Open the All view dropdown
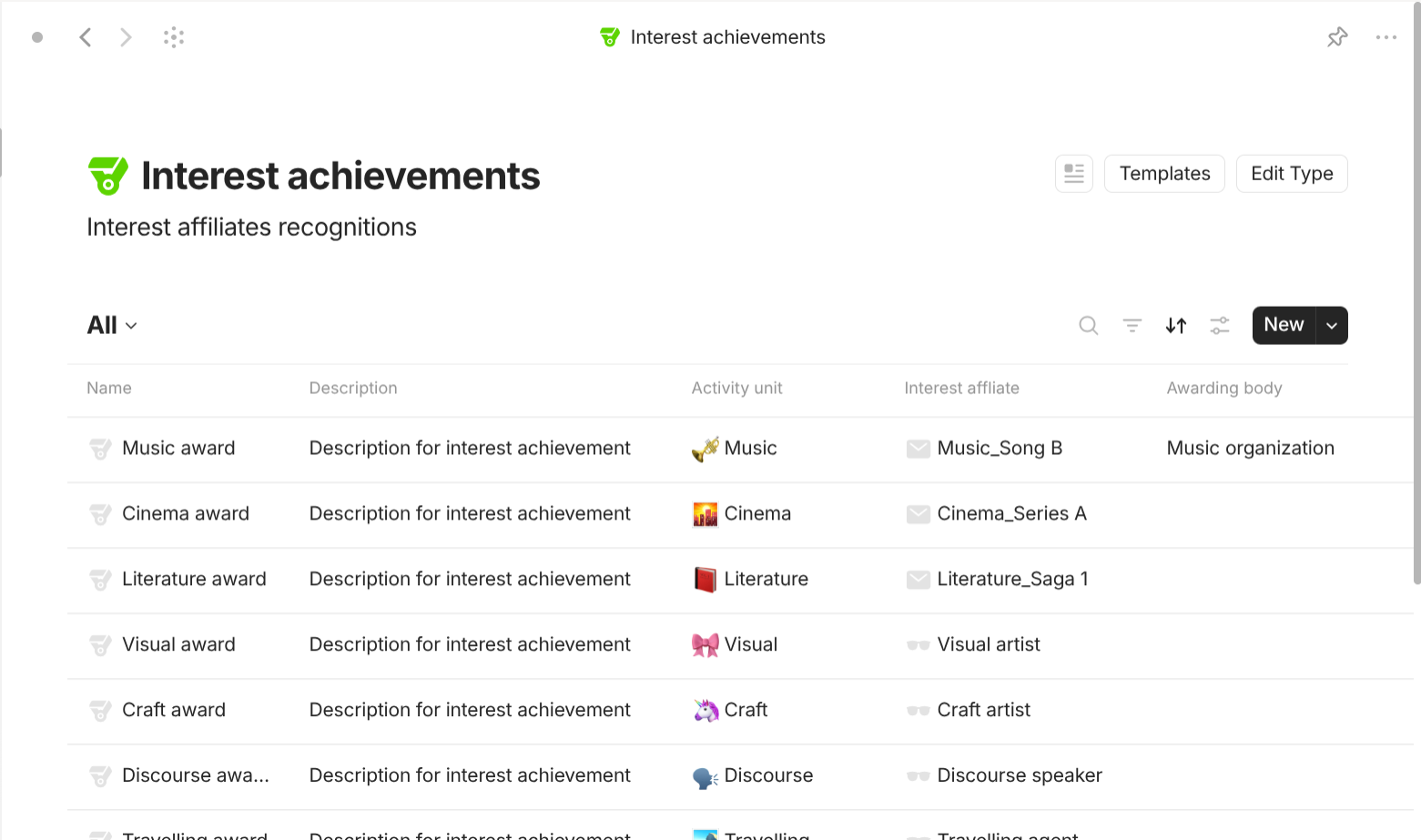The height and width of the screenshot is (840, 1421). pos(111,325)
